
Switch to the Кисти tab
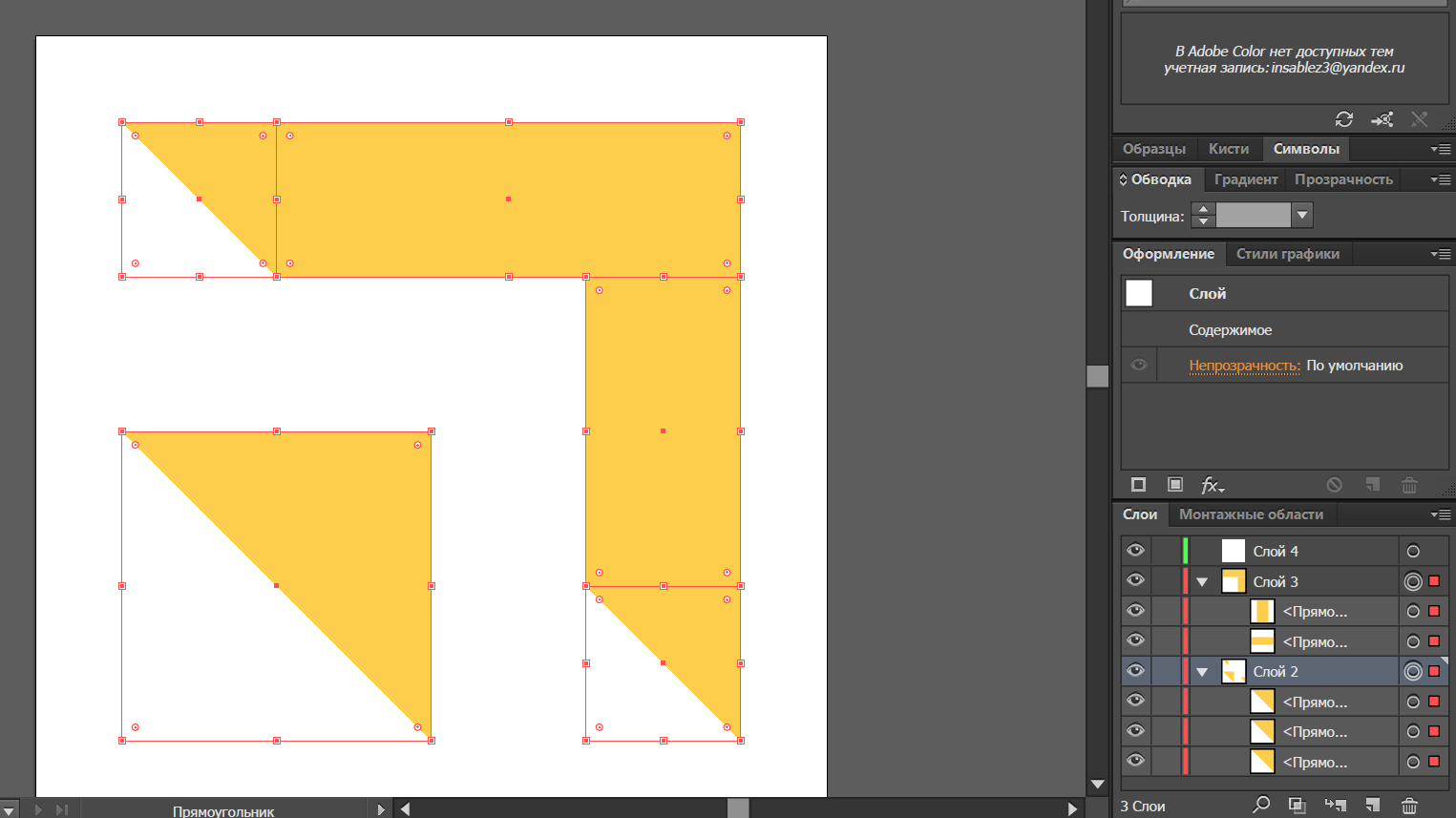pyautogui.click(x=1229, y=149)
